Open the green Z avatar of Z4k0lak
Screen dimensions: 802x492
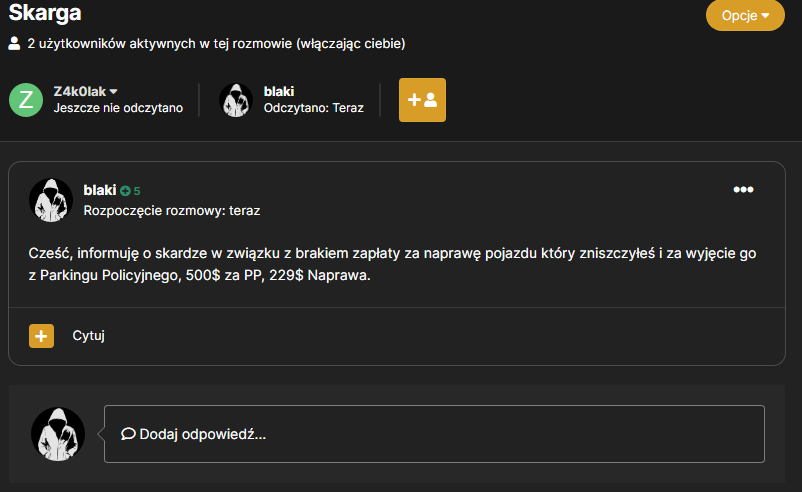point(26,100)
